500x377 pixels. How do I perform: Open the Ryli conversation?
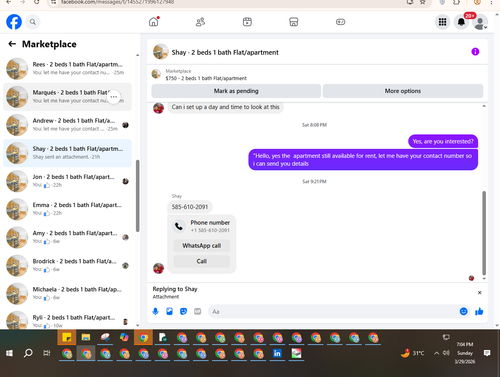point(67,320)
